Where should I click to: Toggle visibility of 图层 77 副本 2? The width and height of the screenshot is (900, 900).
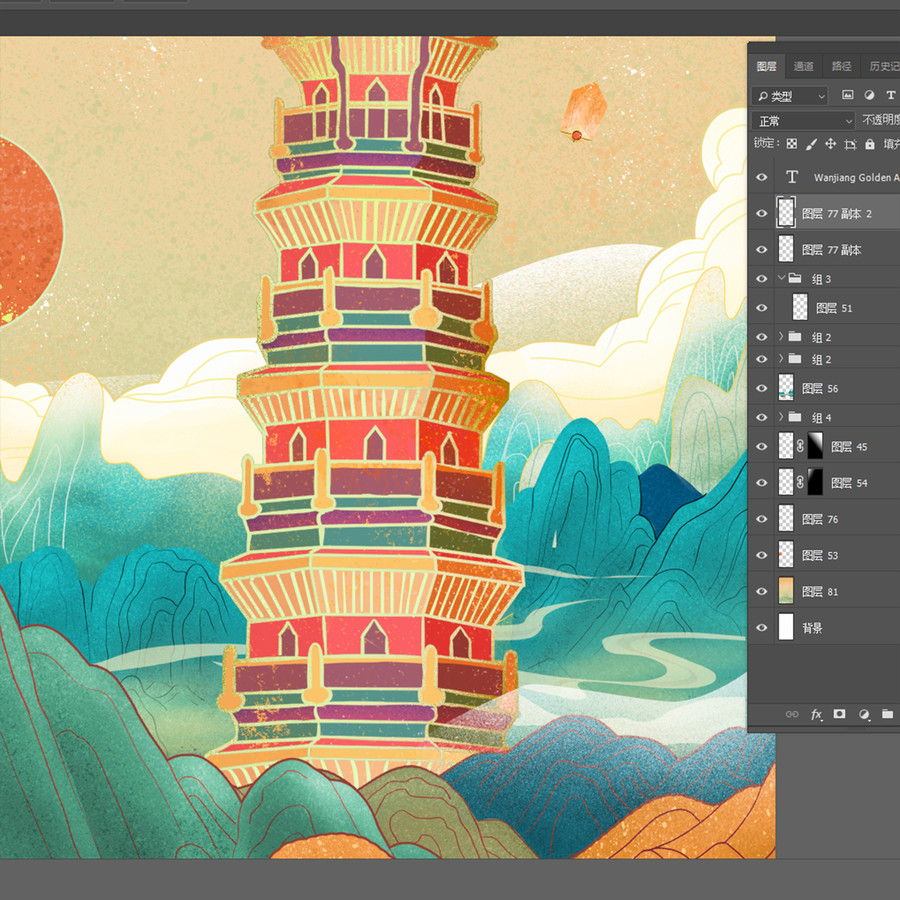762,214
